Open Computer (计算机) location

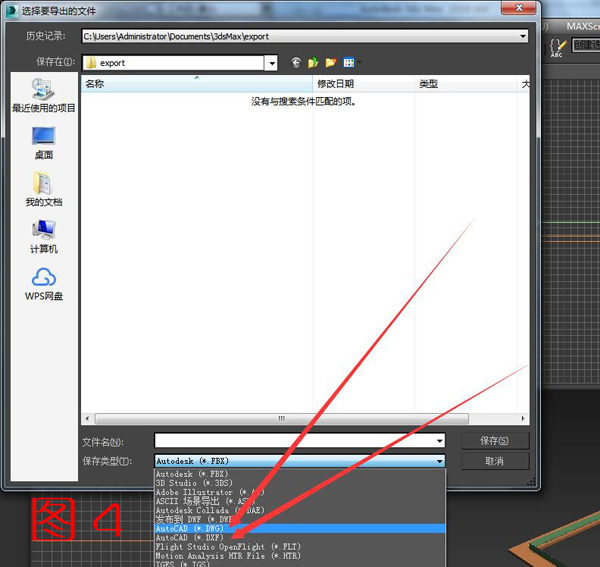tap(44, 236)
